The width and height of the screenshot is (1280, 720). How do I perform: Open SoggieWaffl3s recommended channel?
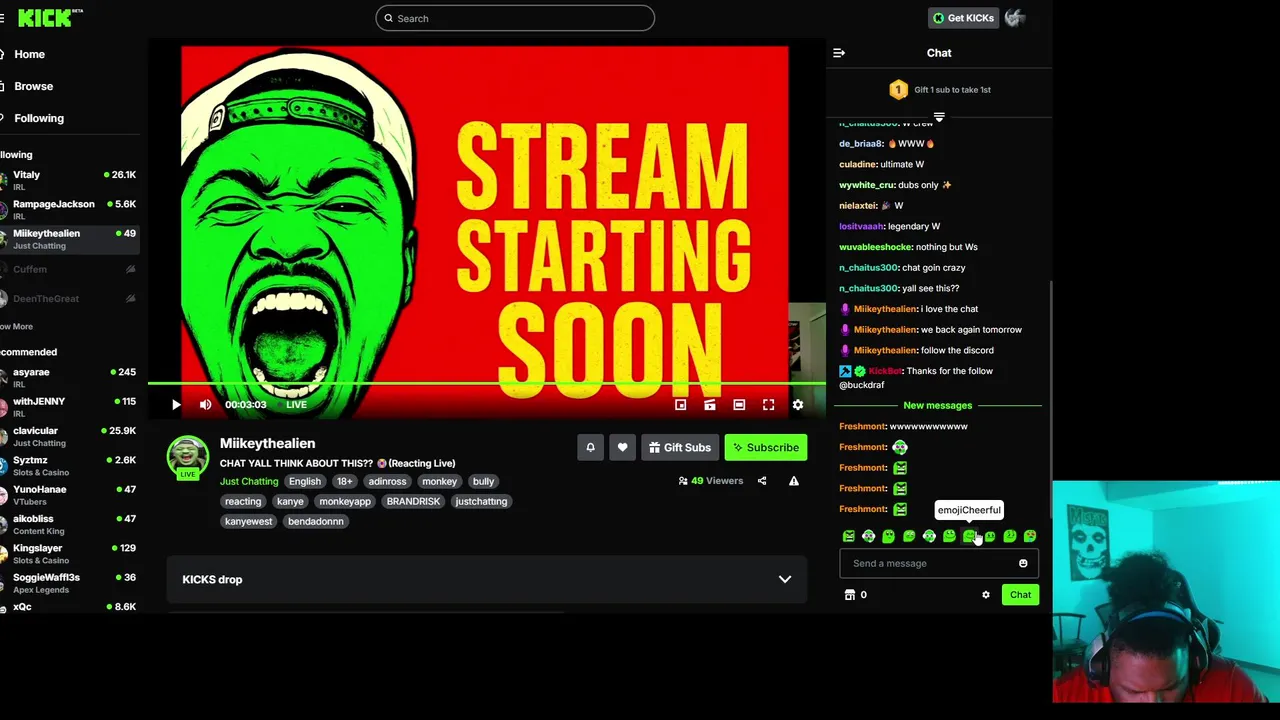click(69, 582)
